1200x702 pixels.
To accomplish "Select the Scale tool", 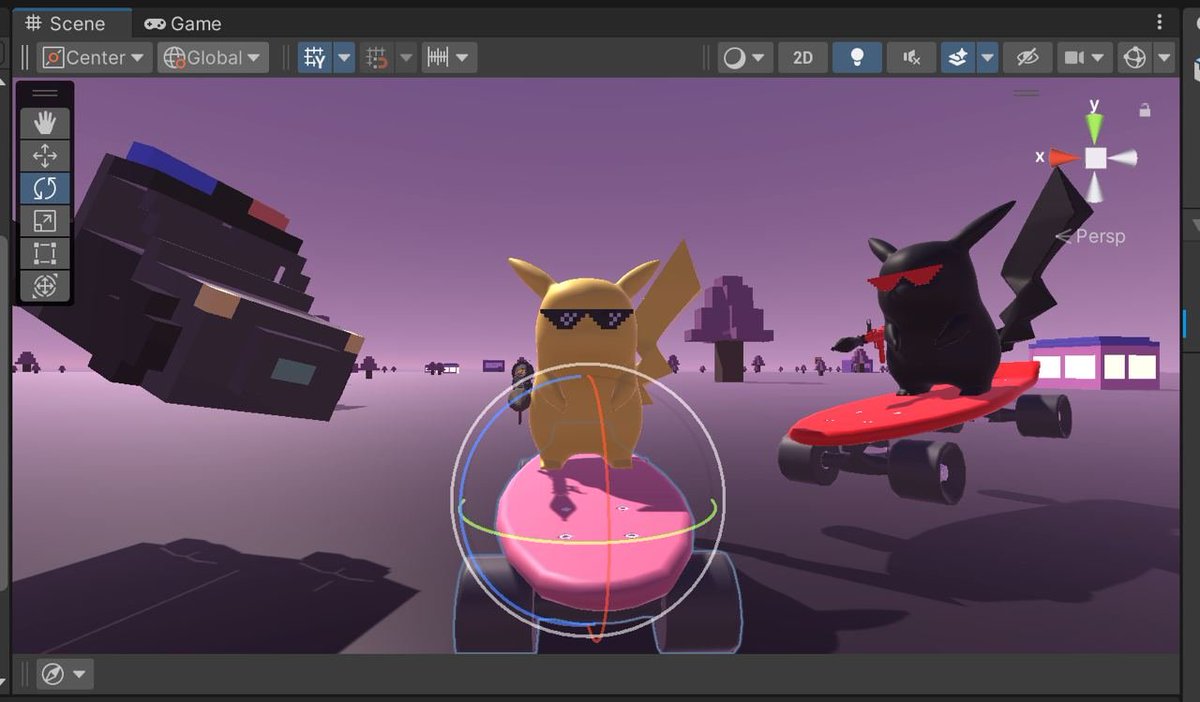I will coord(45,221).
